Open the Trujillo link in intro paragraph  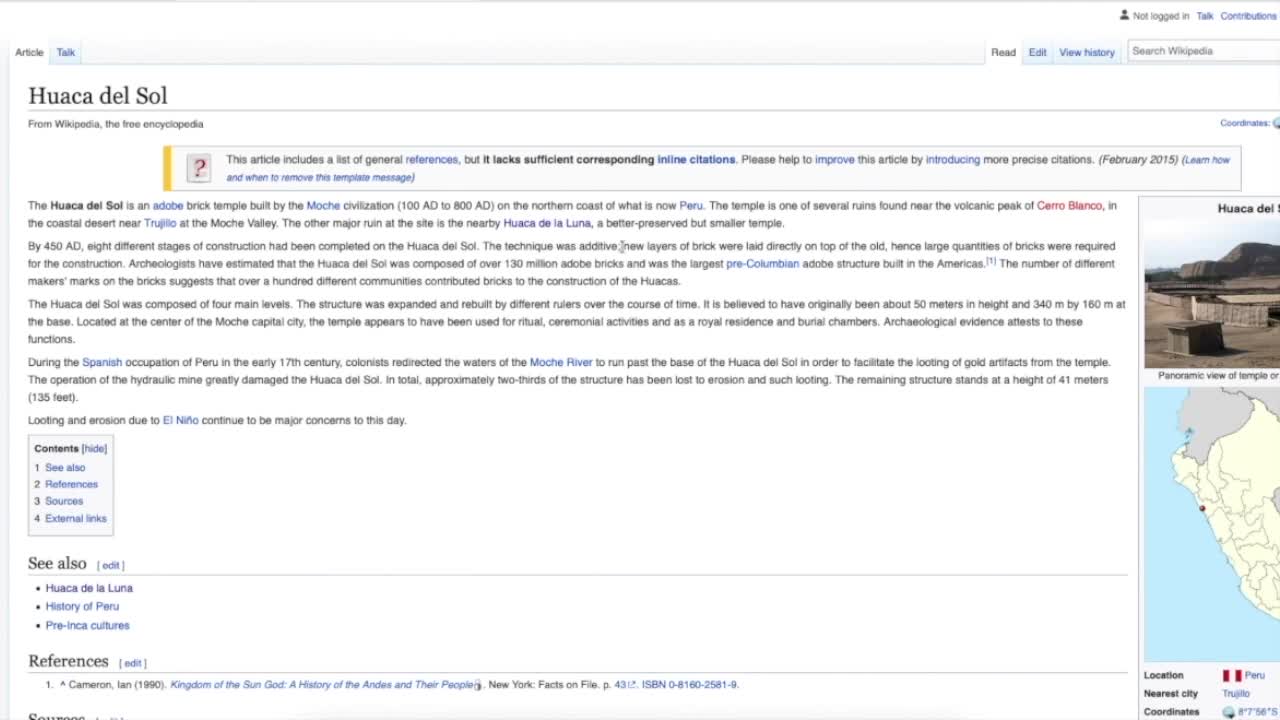(x=160, y=223)
